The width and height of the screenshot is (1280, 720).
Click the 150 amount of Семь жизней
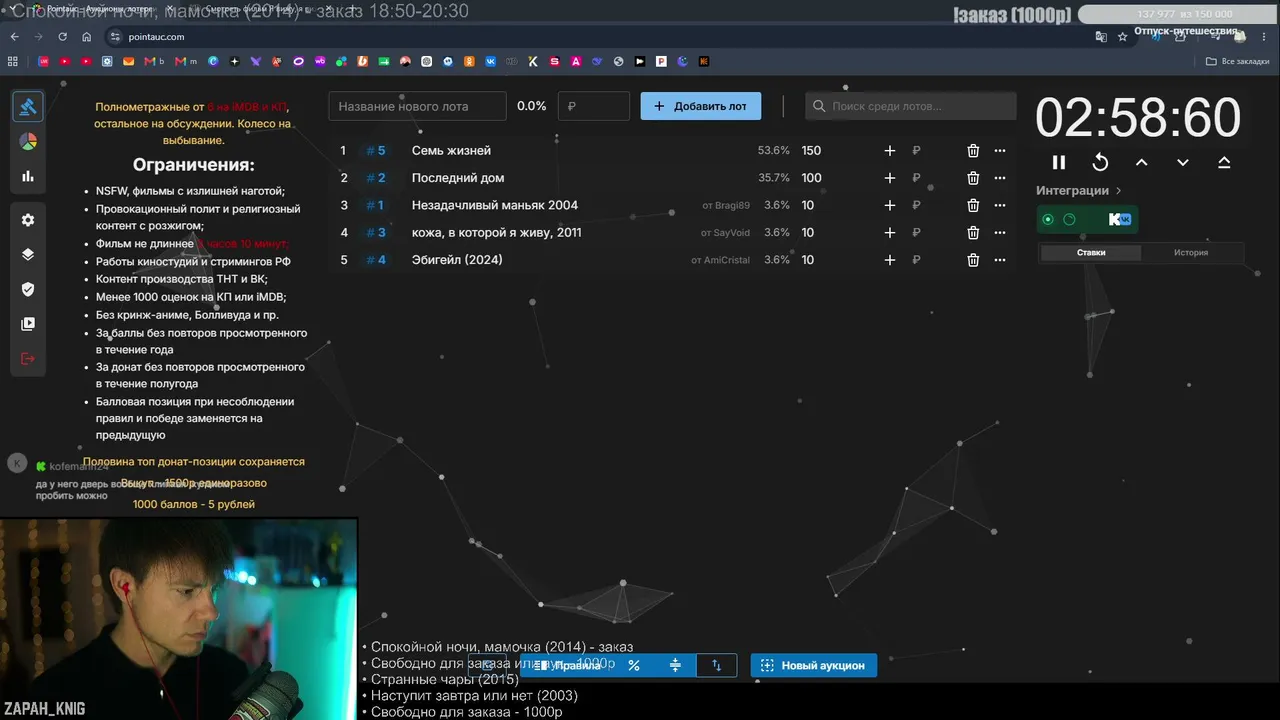811,151
